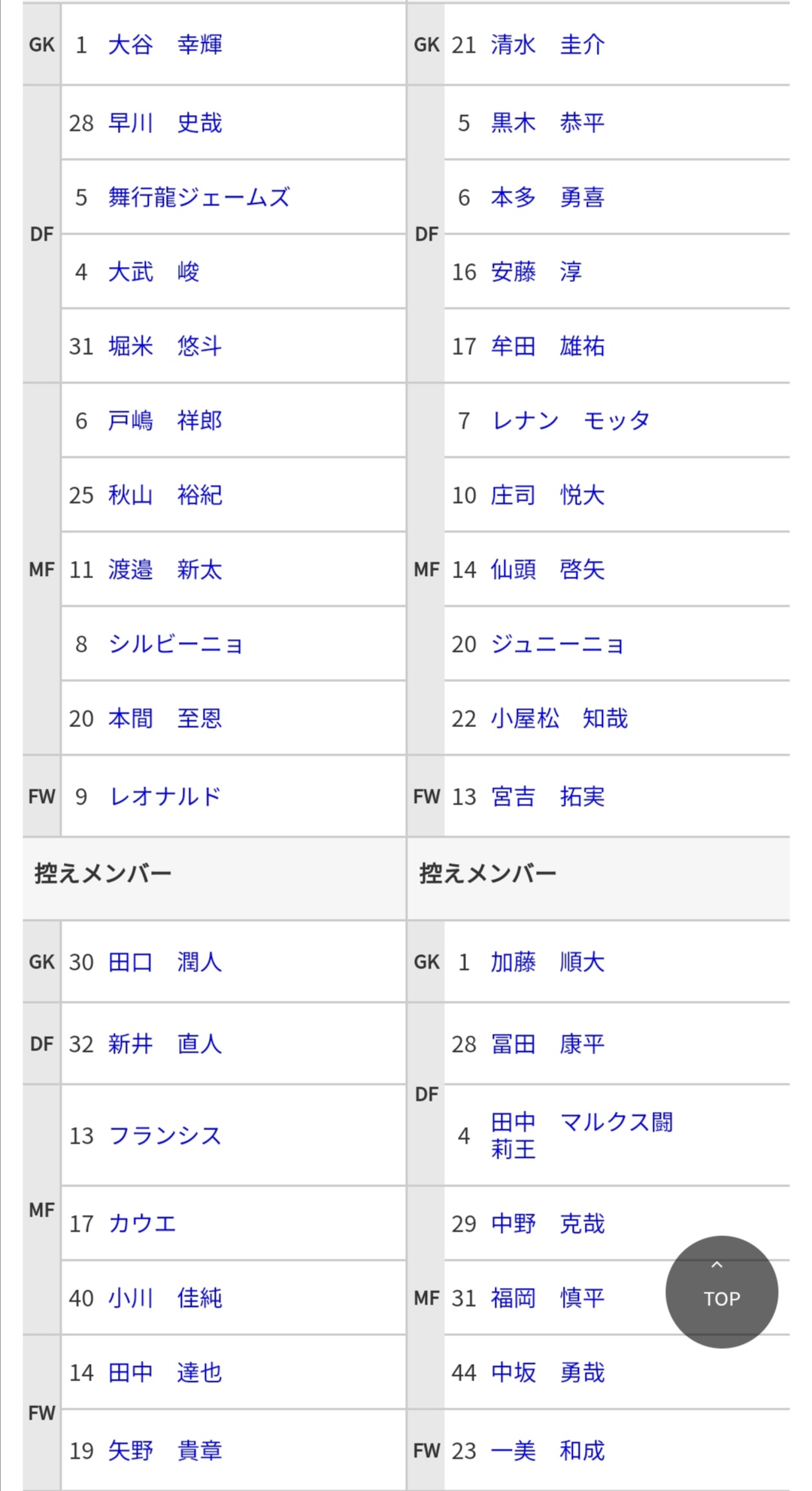Click on player フランシス
The width and height of the screenshot is (812, 1491).
click(x=165, y=1135)
